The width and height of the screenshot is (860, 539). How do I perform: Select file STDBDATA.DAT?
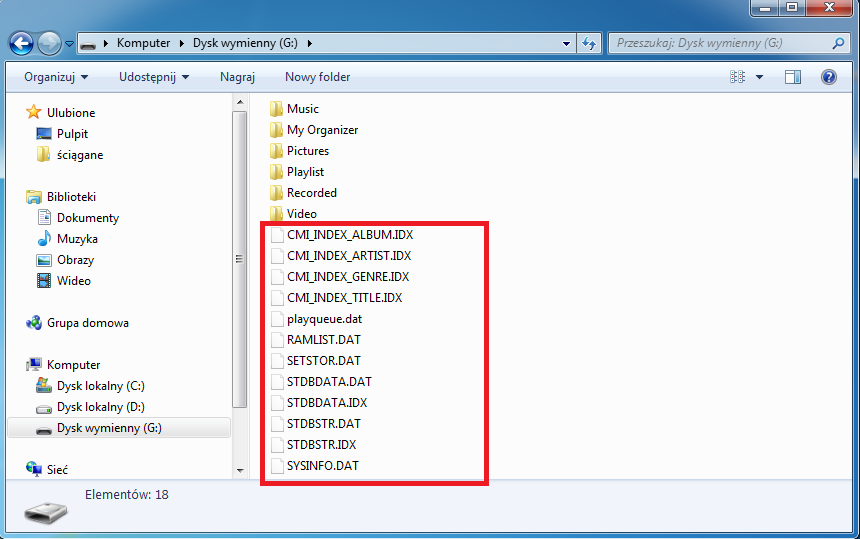[x=329, y=382]
